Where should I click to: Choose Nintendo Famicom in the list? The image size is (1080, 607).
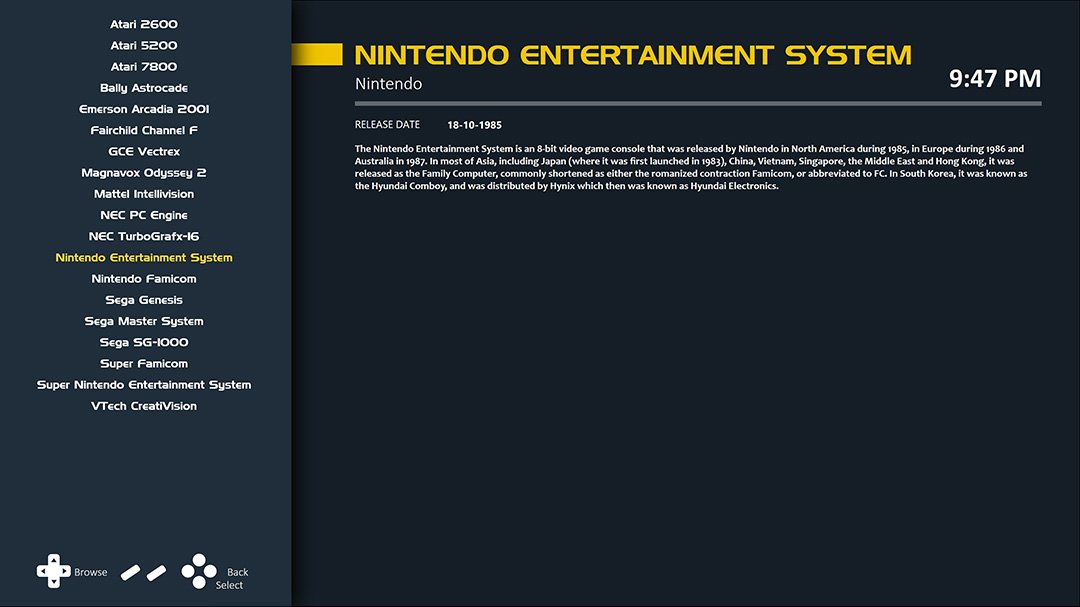coord(144,279)
